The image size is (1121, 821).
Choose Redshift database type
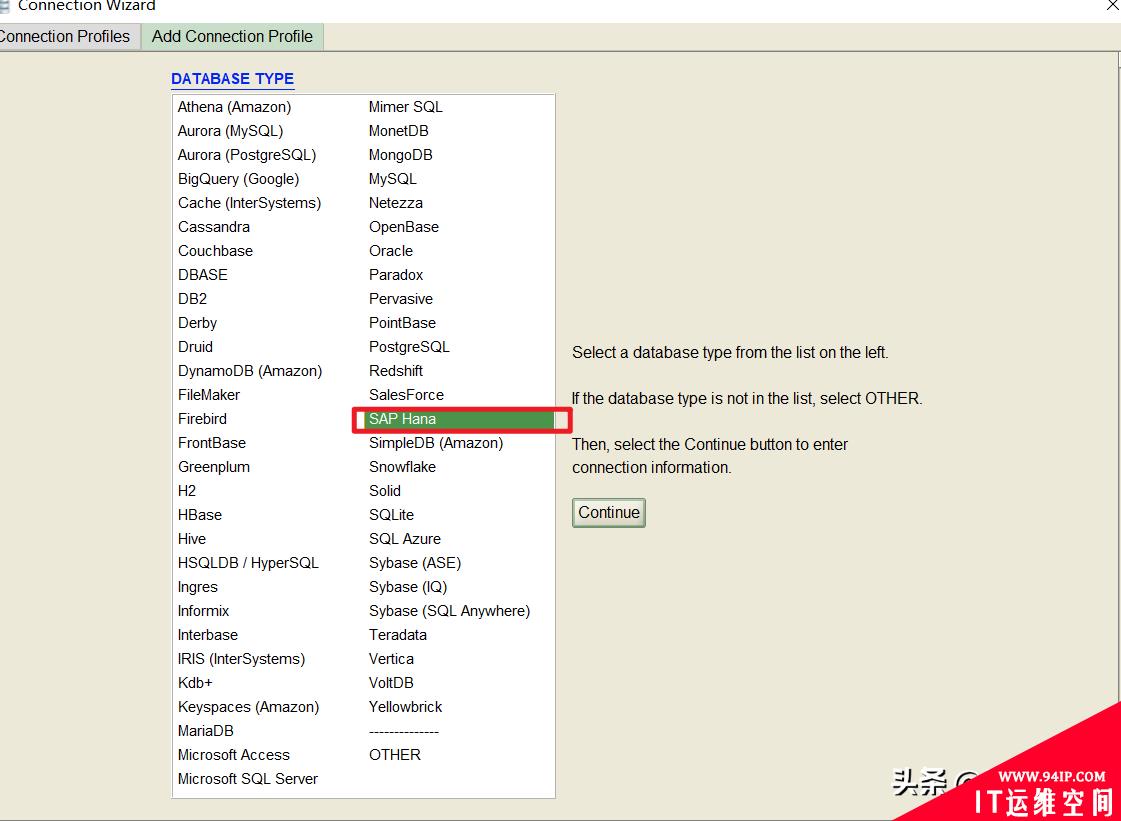click(x=395, y=371)
